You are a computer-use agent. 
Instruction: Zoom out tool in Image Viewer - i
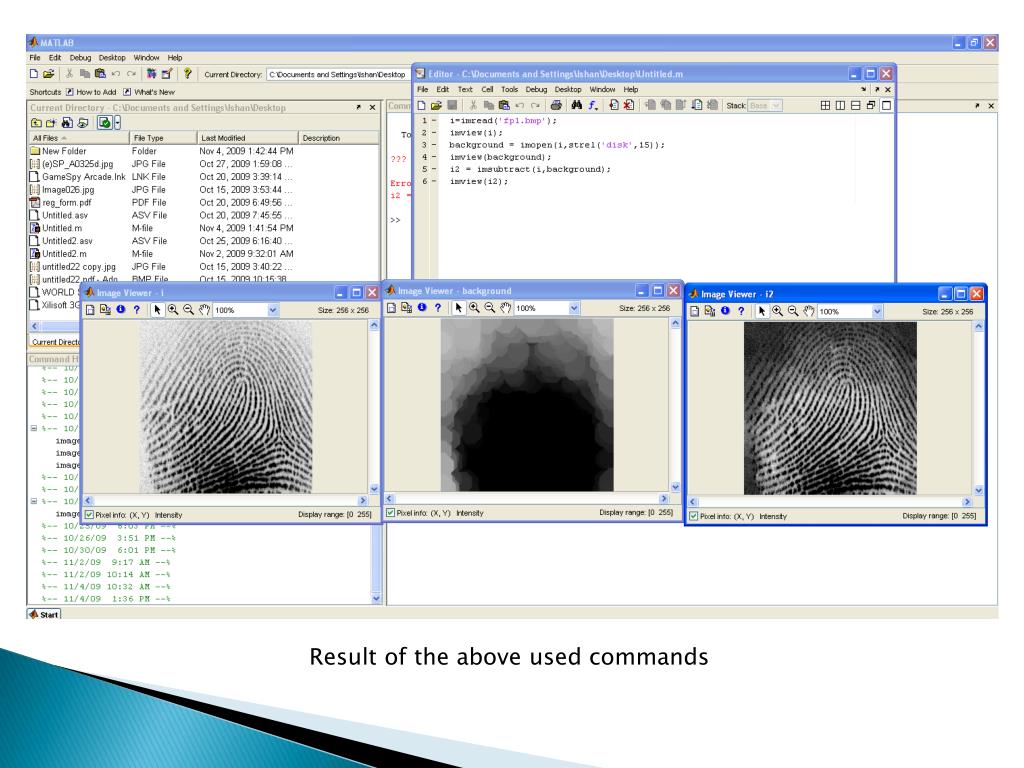tap(189, 310)
